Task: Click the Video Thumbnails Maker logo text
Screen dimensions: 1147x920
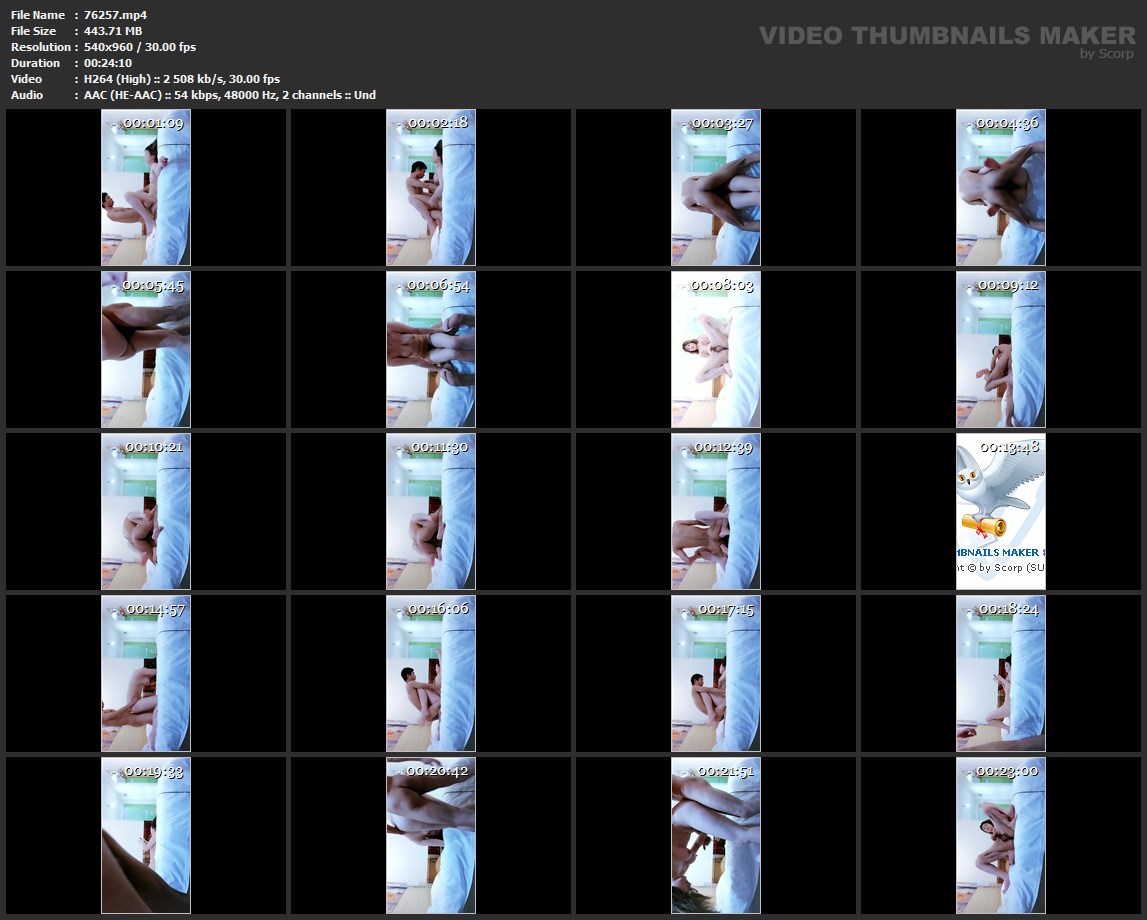Action: coord(946,36)
